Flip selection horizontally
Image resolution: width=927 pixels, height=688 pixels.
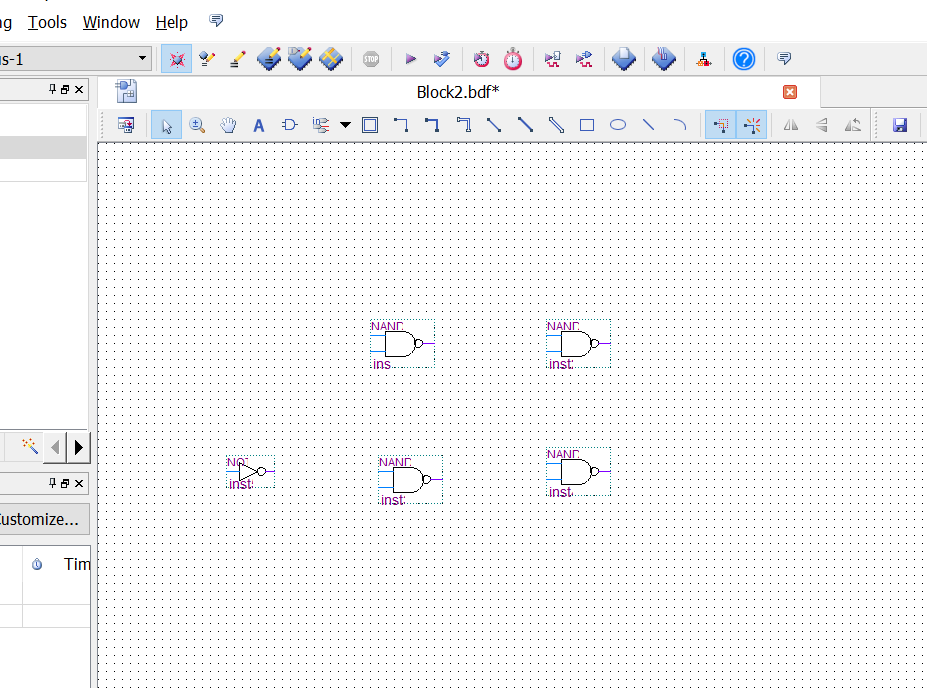(790, 125)
